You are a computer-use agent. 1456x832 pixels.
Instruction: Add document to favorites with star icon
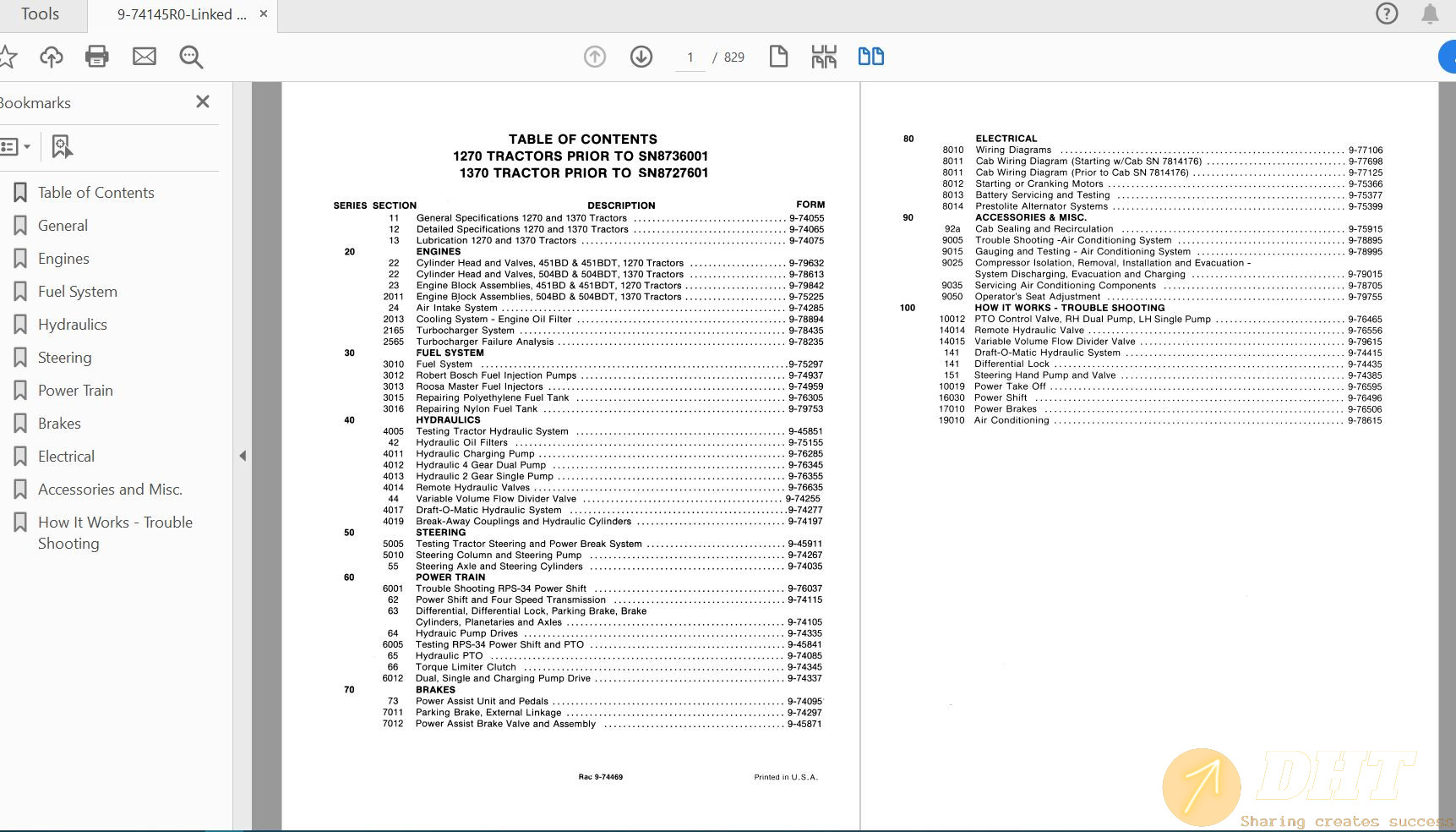(8, 56)
